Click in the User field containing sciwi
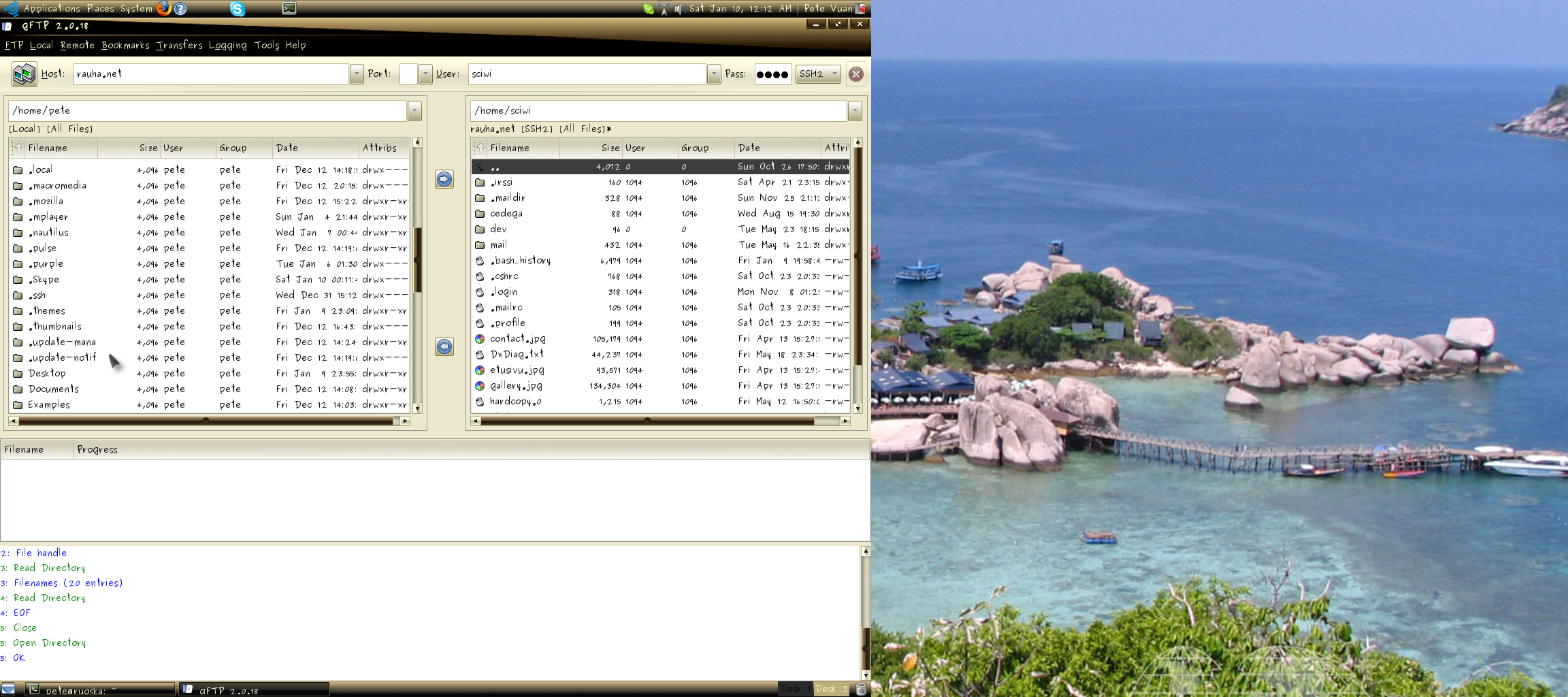This screenshot has height=697, width=1568. 587,74
